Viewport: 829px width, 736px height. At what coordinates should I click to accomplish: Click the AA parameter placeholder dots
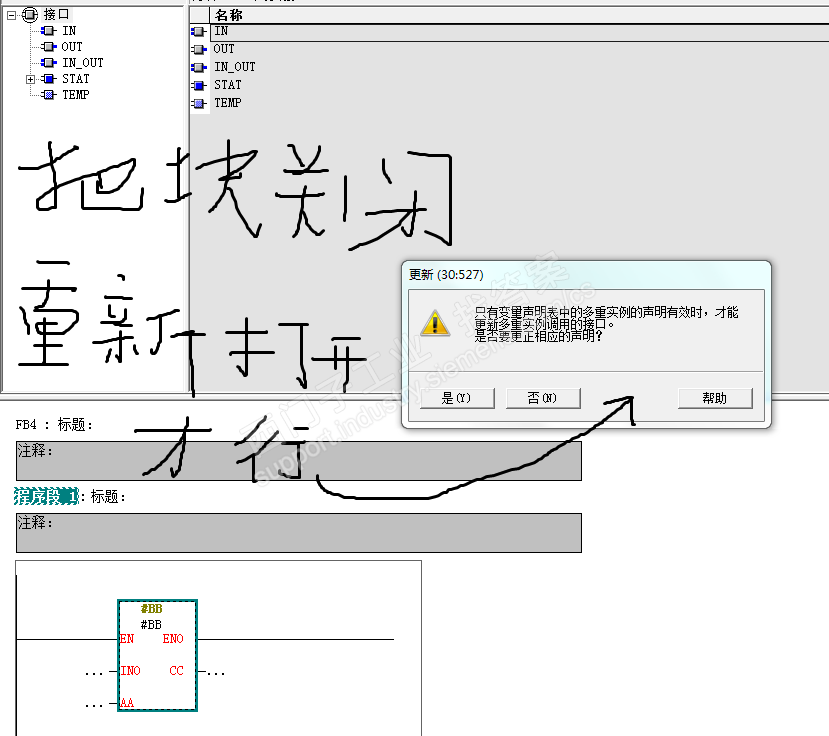click(94, 705)
